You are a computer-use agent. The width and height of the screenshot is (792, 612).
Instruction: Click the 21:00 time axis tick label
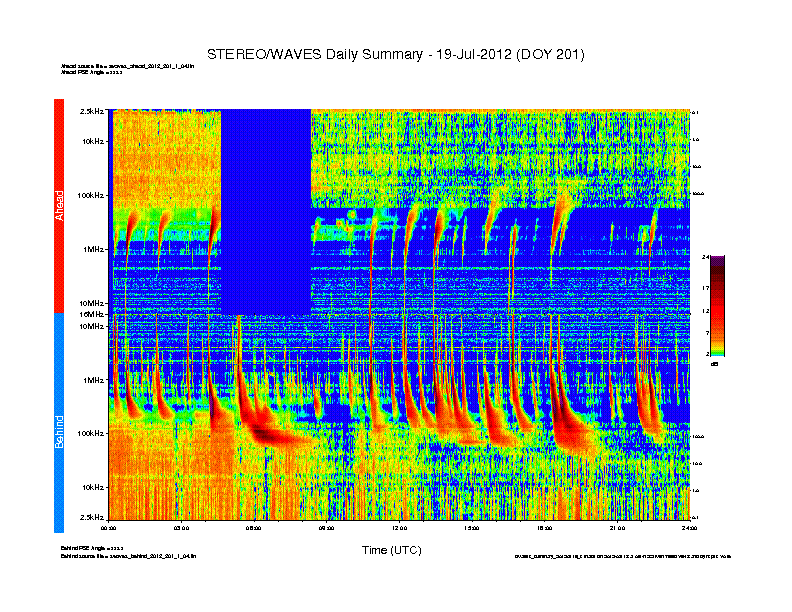coord(616,527)
